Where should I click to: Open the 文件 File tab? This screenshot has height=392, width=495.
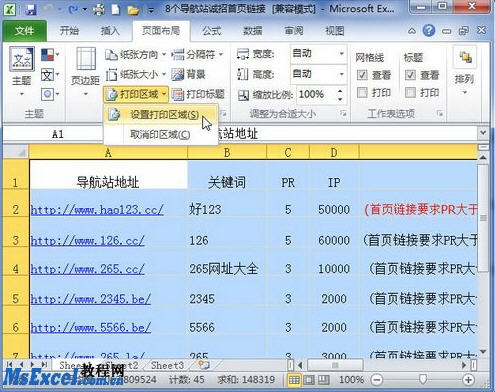pos(24,31)
